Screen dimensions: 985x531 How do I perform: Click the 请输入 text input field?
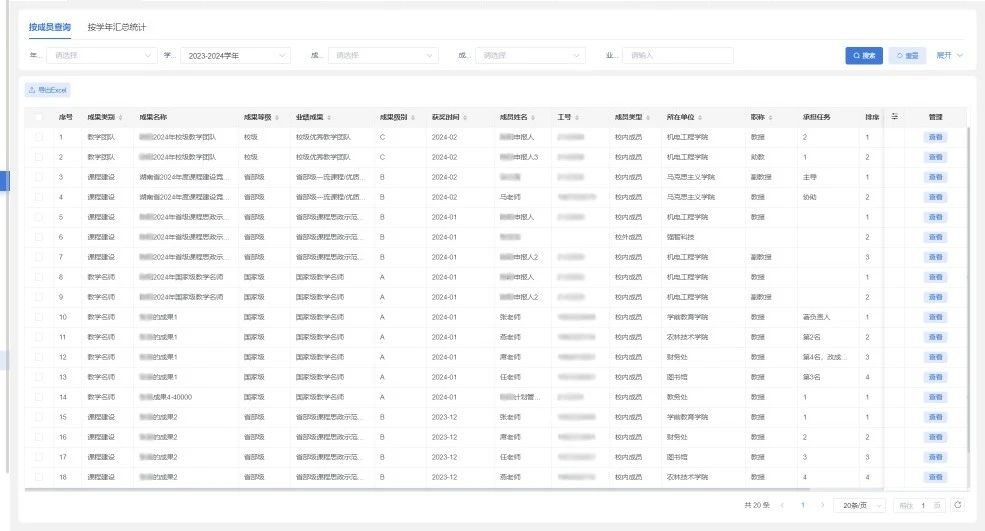(677, 55)
